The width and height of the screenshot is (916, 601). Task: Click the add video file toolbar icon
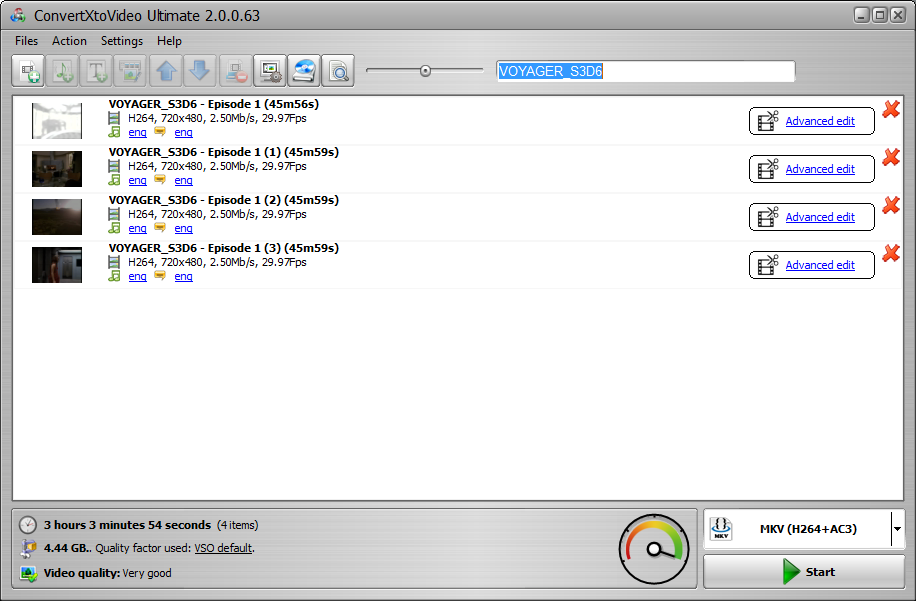click(28, 71)
